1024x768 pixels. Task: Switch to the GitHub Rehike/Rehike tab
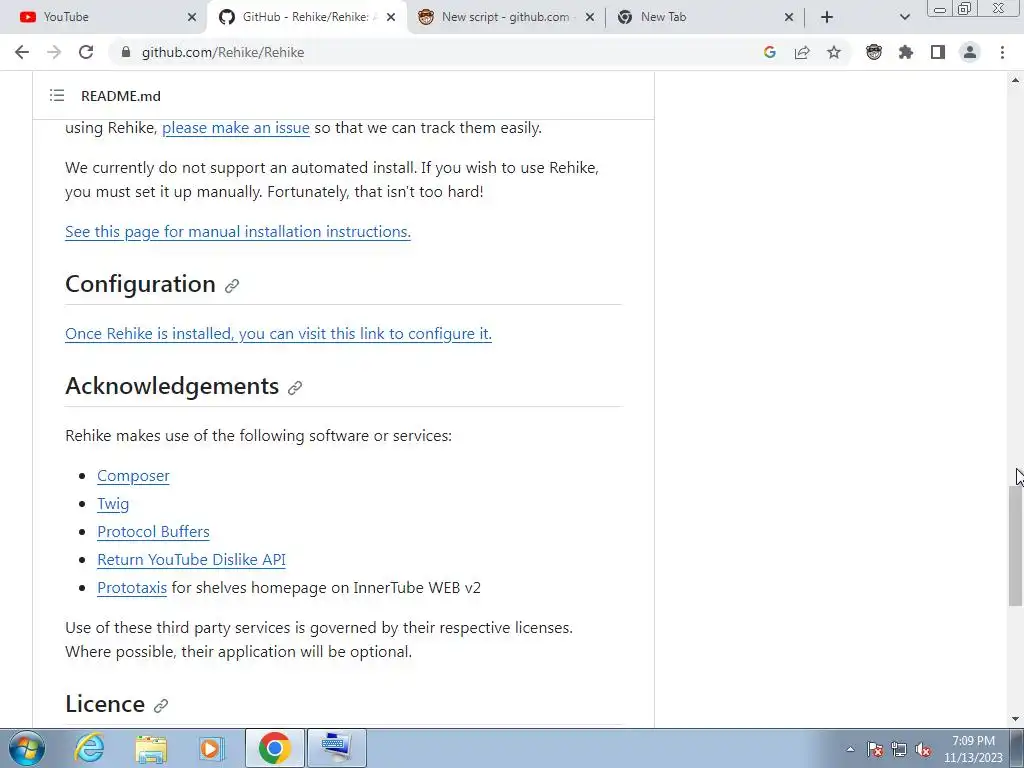(x=307, y=17)
